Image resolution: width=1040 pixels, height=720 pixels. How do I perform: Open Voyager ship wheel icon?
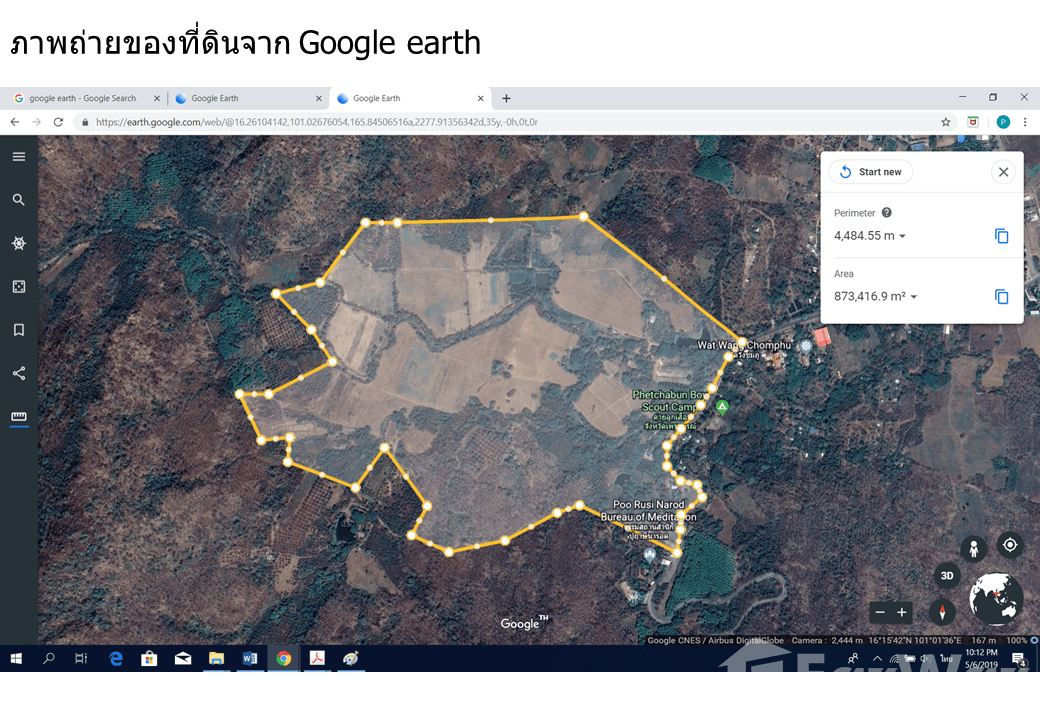pyautogui.click(x=18, y=243)
